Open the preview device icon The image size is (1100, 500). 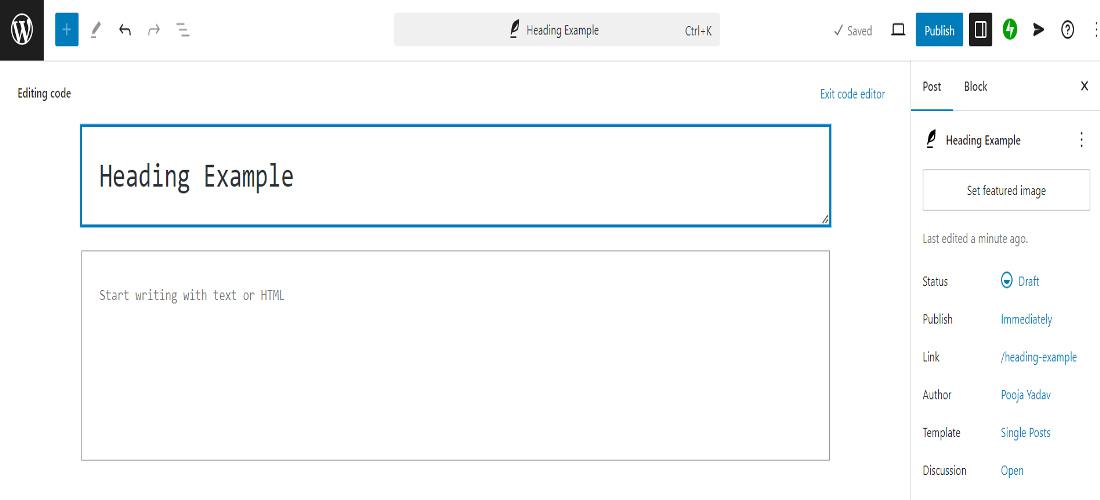898,30
